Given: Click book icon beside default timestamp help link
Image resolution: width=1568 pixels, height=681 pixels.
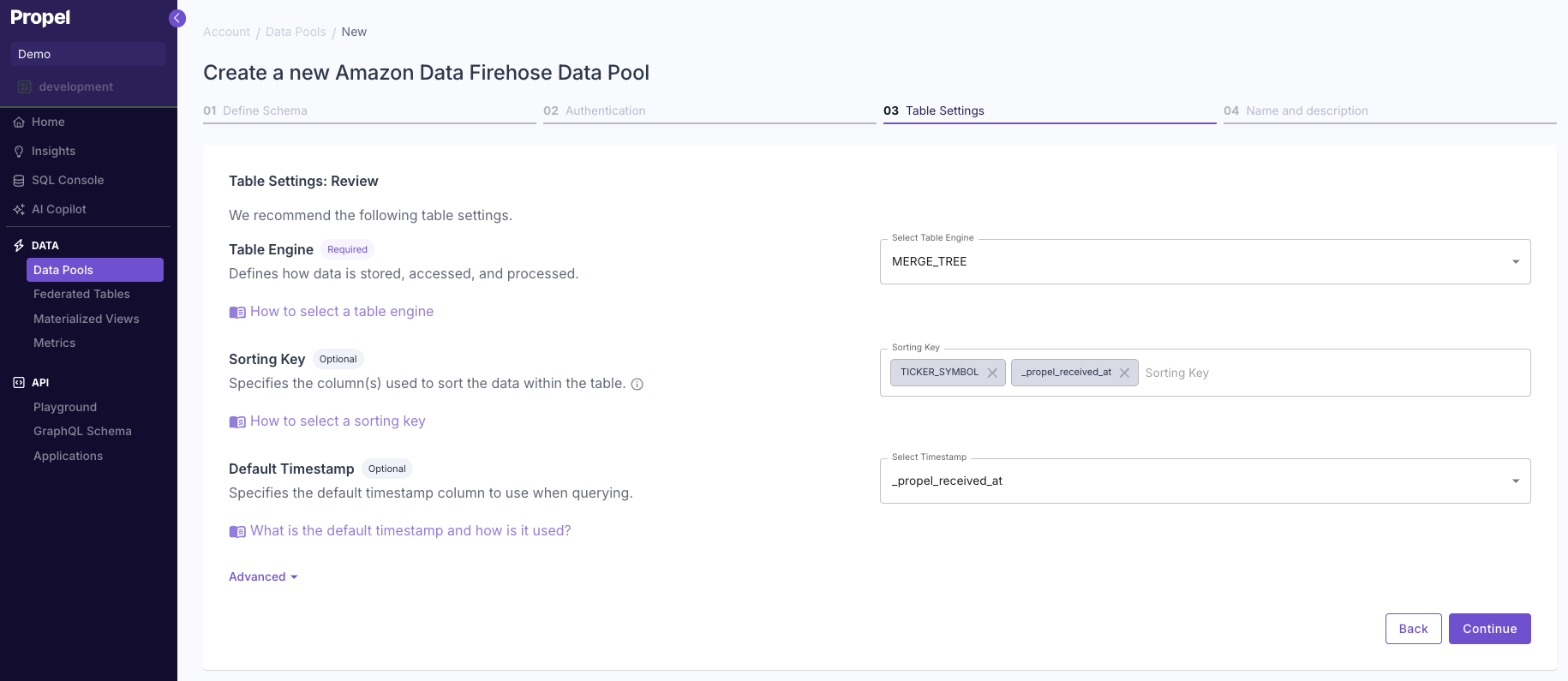Looking at the screenshot, I should 237,531.
